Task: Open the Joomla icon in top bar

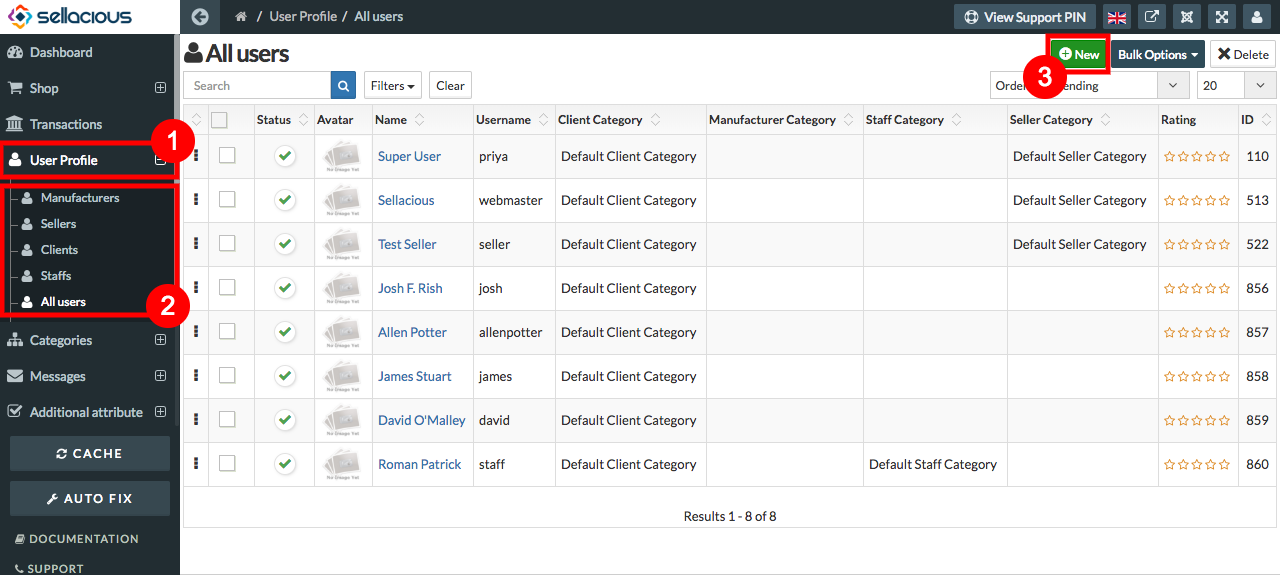Action: tap(1187, 17)
